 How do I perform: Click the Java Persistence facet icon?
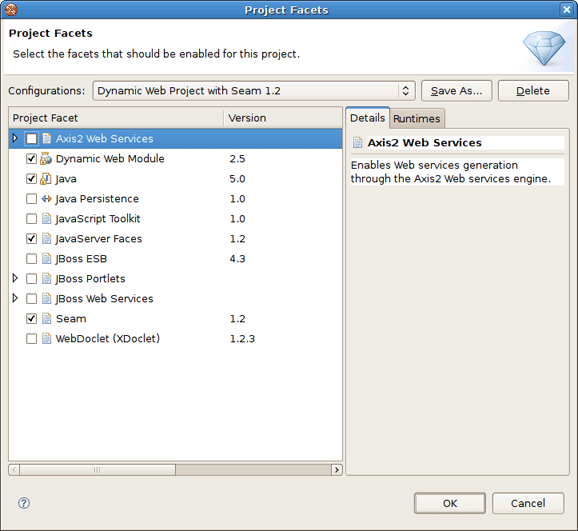pos(46,199)
